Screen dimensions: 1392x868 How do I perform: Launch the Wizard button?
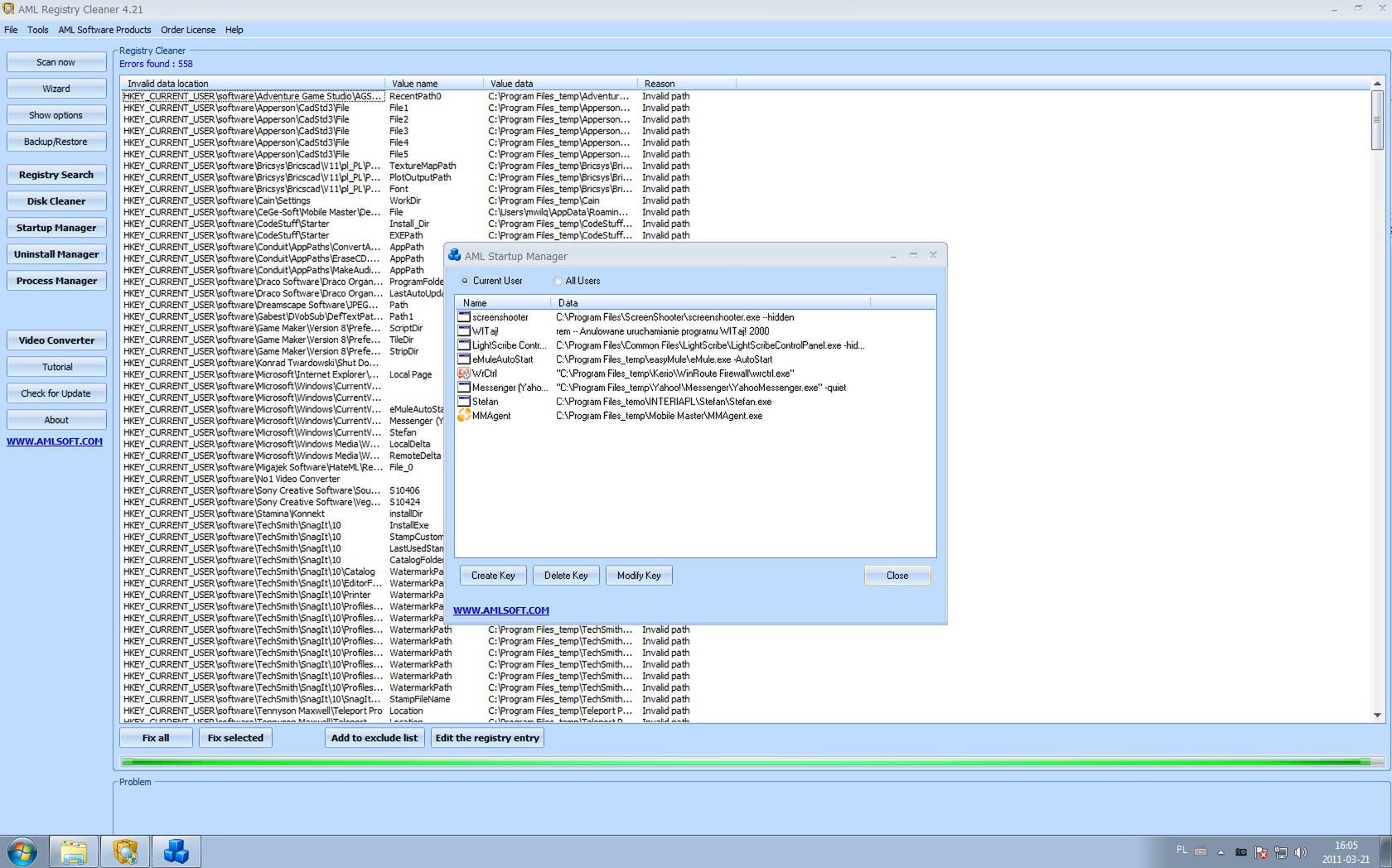tap(56, 89)
